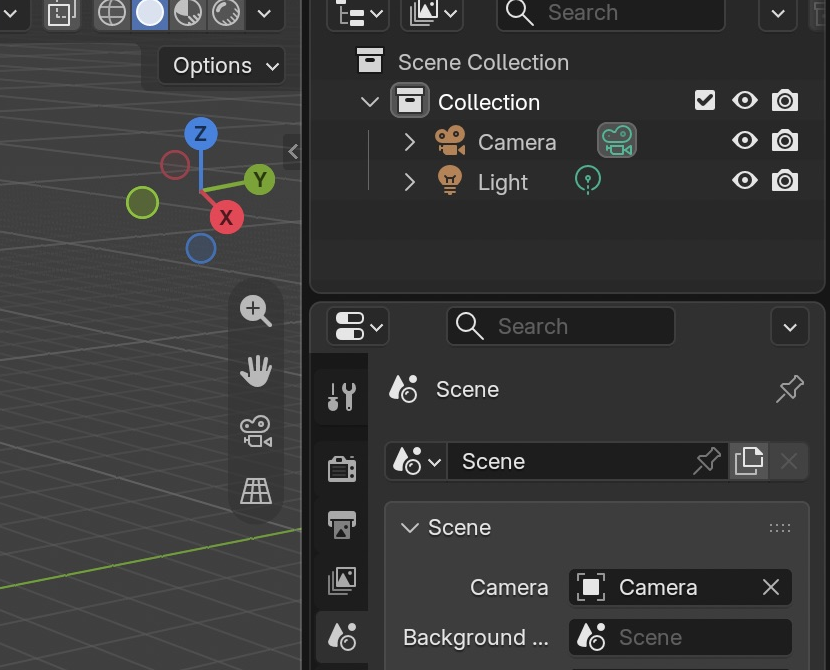
Task: Switch to wireframe viewport shading
Action: [112, 13]
